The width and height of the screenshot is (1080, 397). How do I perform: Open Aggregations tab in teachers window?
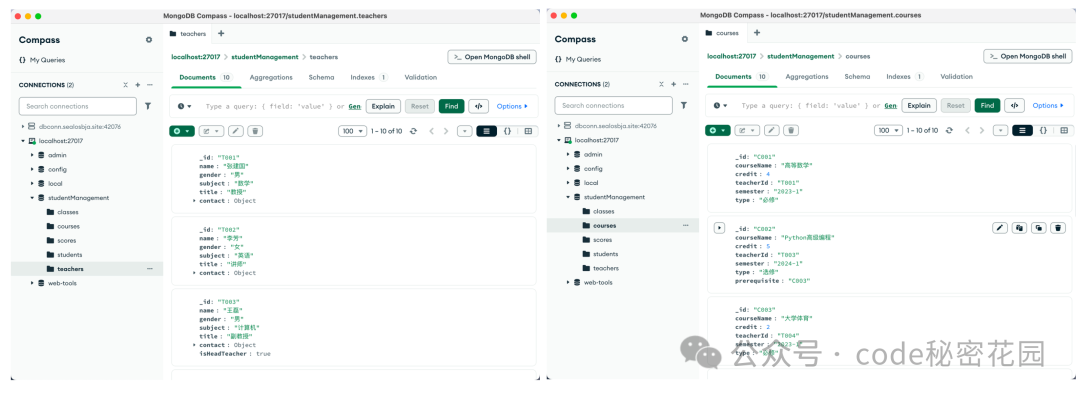(x=271, y=77)
